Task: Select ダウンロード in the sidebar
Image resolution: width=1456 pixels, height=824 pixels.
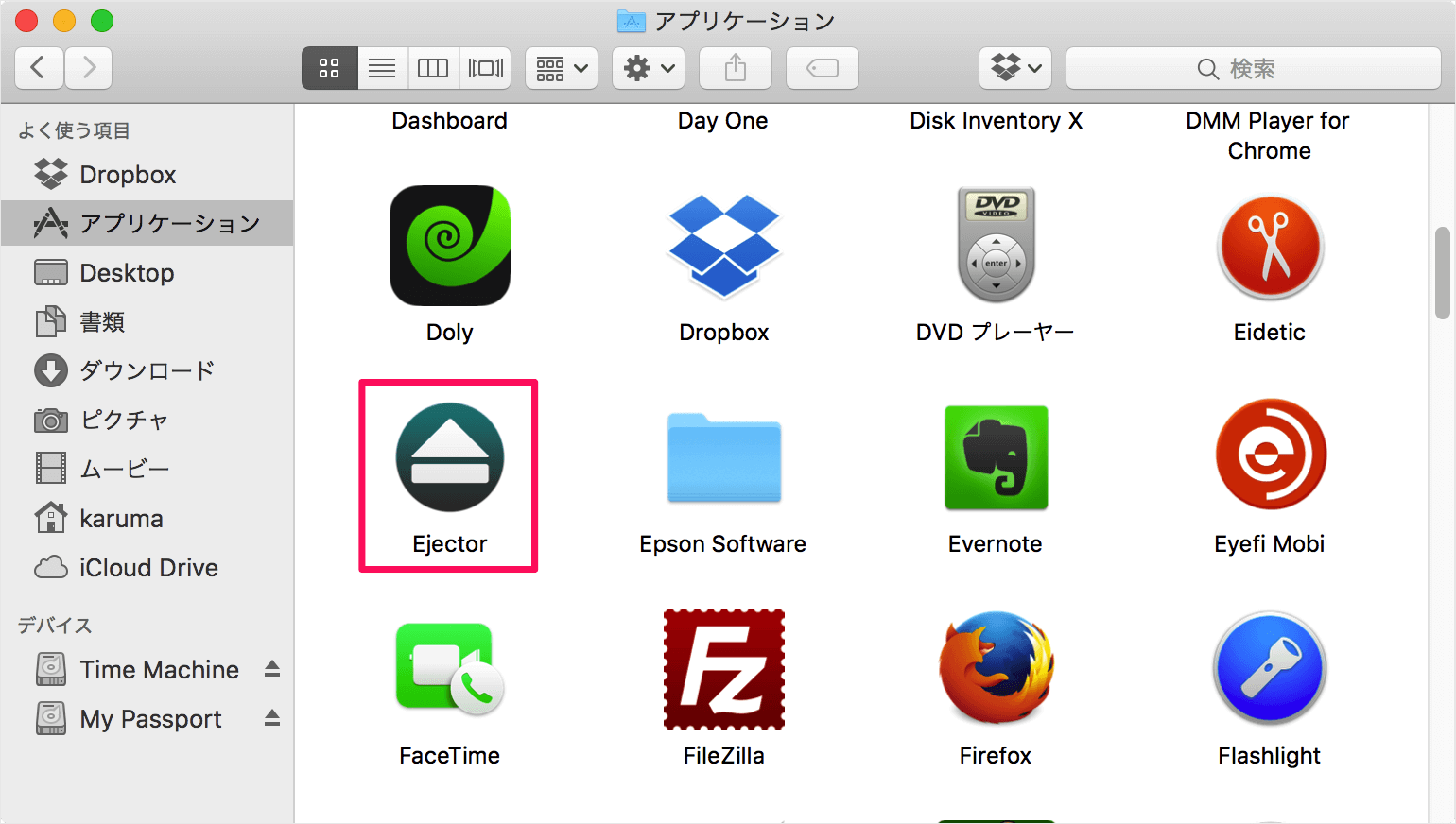Action: coord(147,370)
